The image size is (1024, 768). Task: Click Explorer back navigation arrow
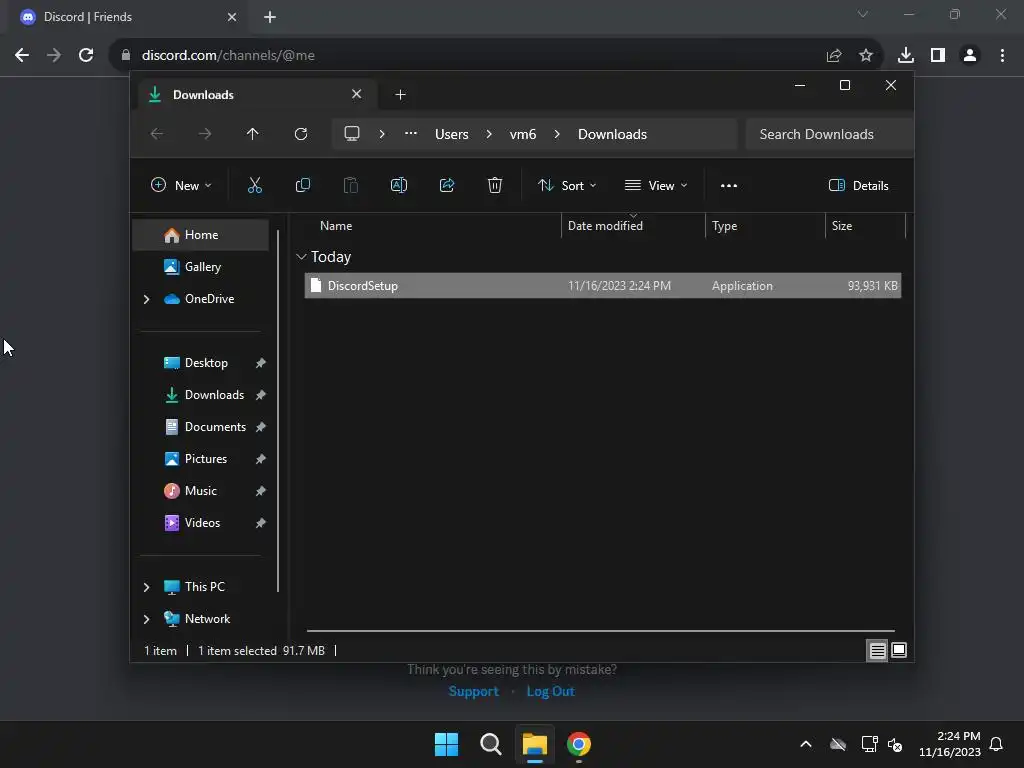(x=157, y=134)
